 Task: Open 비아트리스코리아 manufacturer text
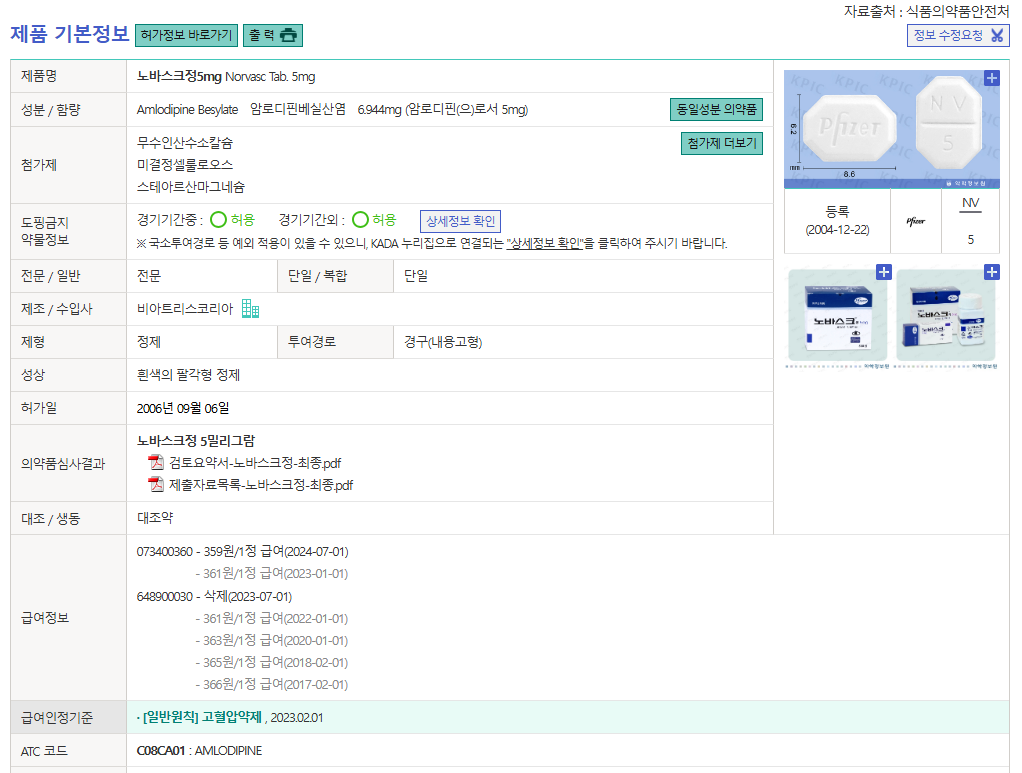pyautogui.click(x=184, y=309)
